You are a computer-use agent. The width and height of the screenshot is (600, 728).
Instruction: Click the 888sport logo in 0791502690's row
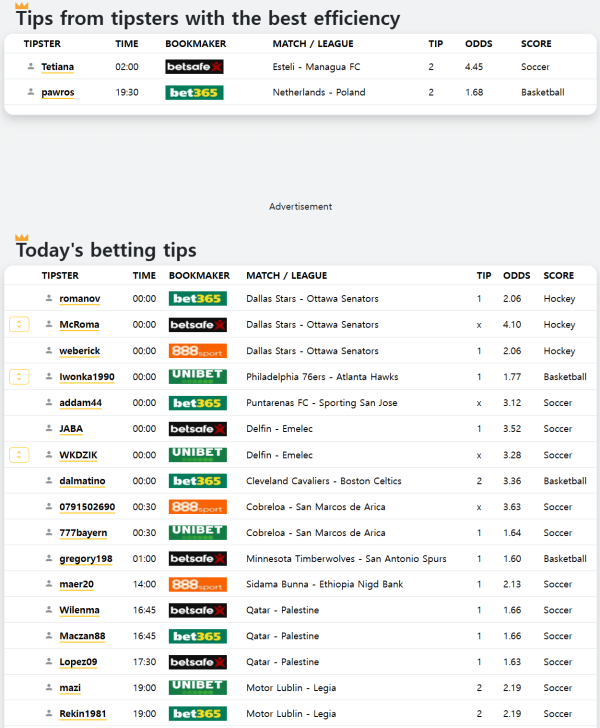[197, 507]
